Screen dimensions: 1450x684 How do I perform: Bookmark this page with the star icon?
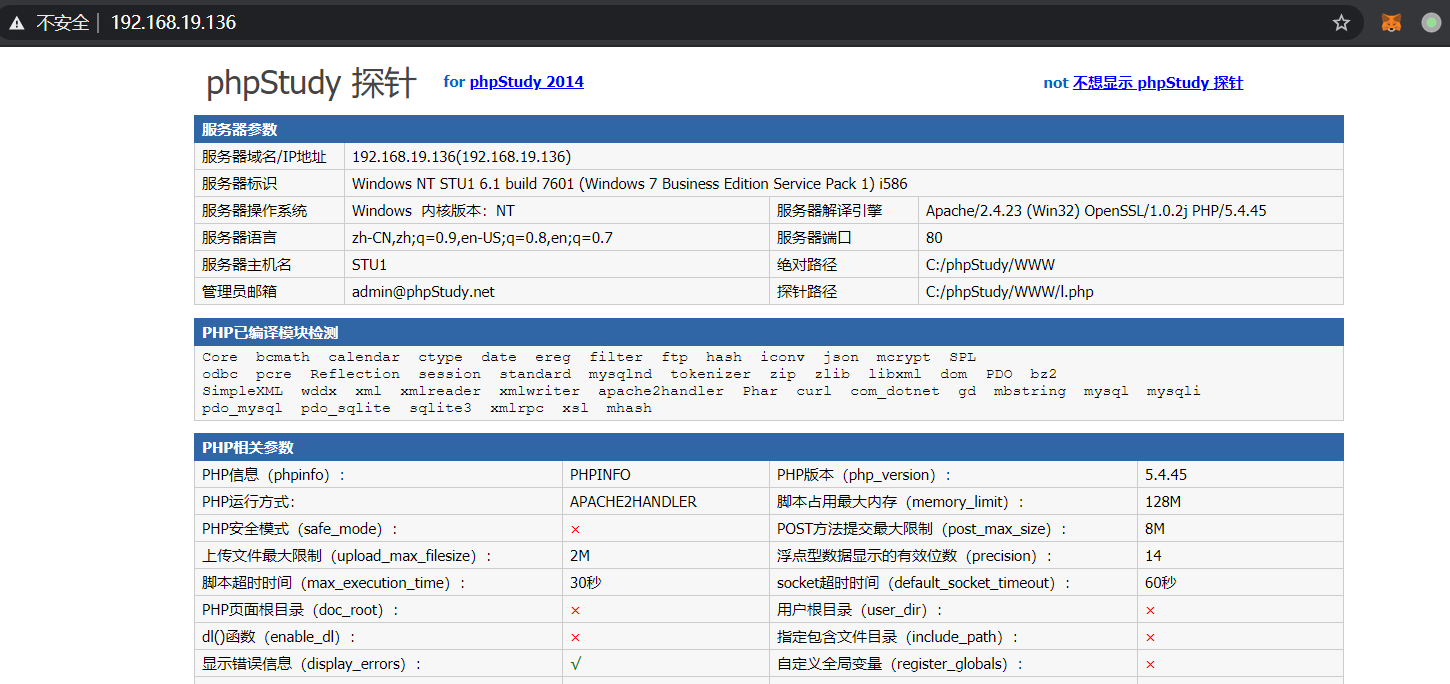point(1341,23)
